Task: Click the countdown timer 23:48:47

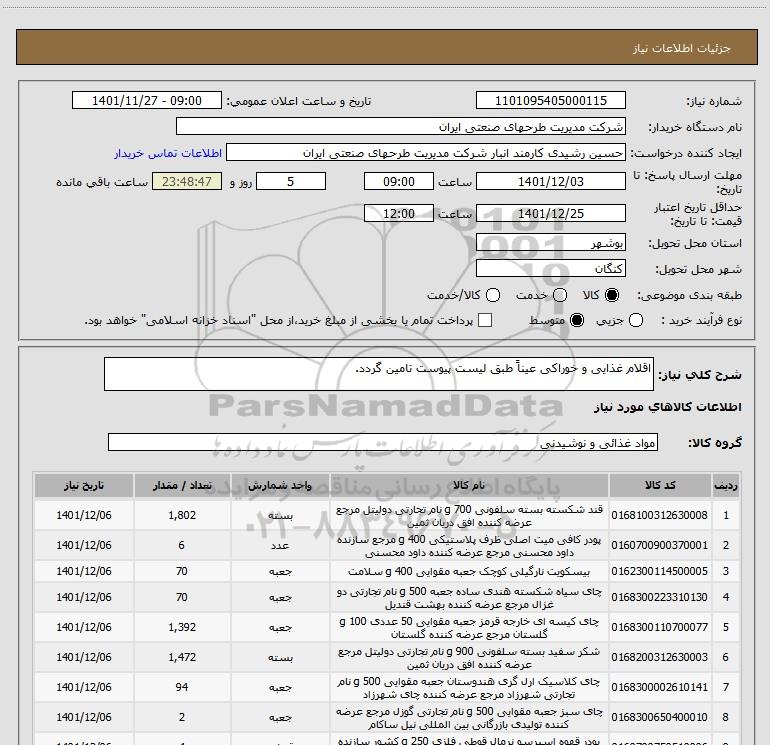Action: click(187, 182)
